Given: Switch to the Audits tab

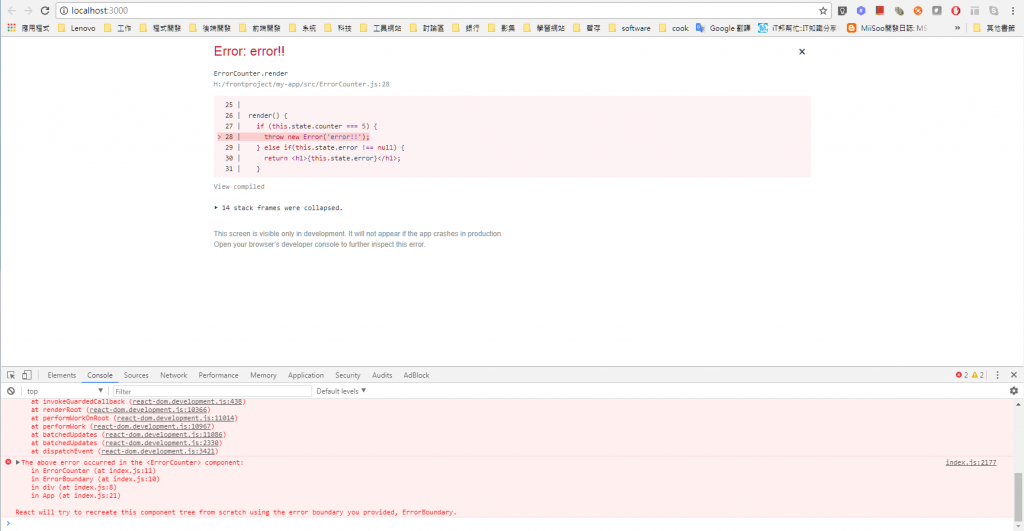Looking at the screenshot, I should point(382,376).
